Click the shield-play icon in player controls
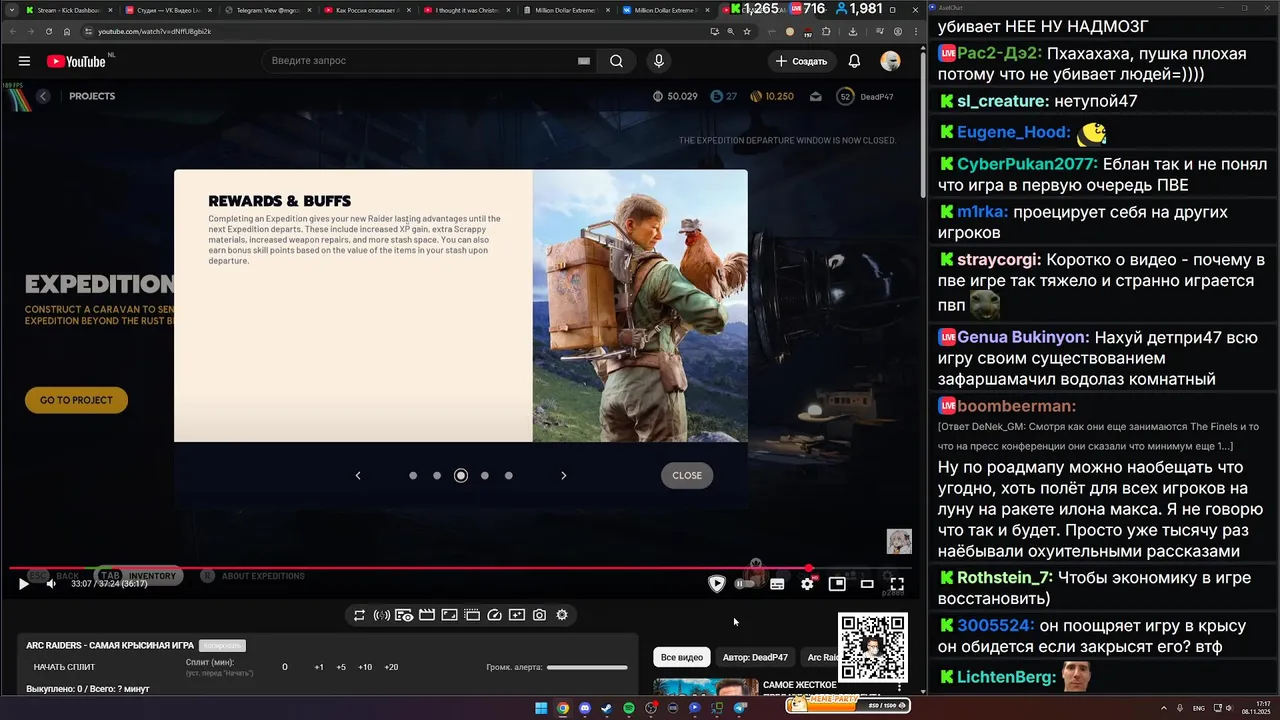 tap(716, 584)
